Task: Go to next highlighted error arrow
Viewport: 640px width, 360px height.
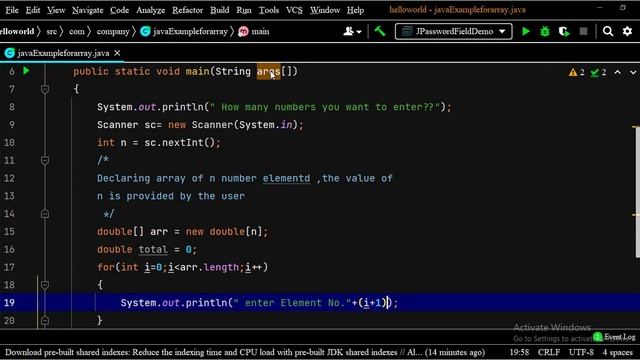Action: coord(633,72)
